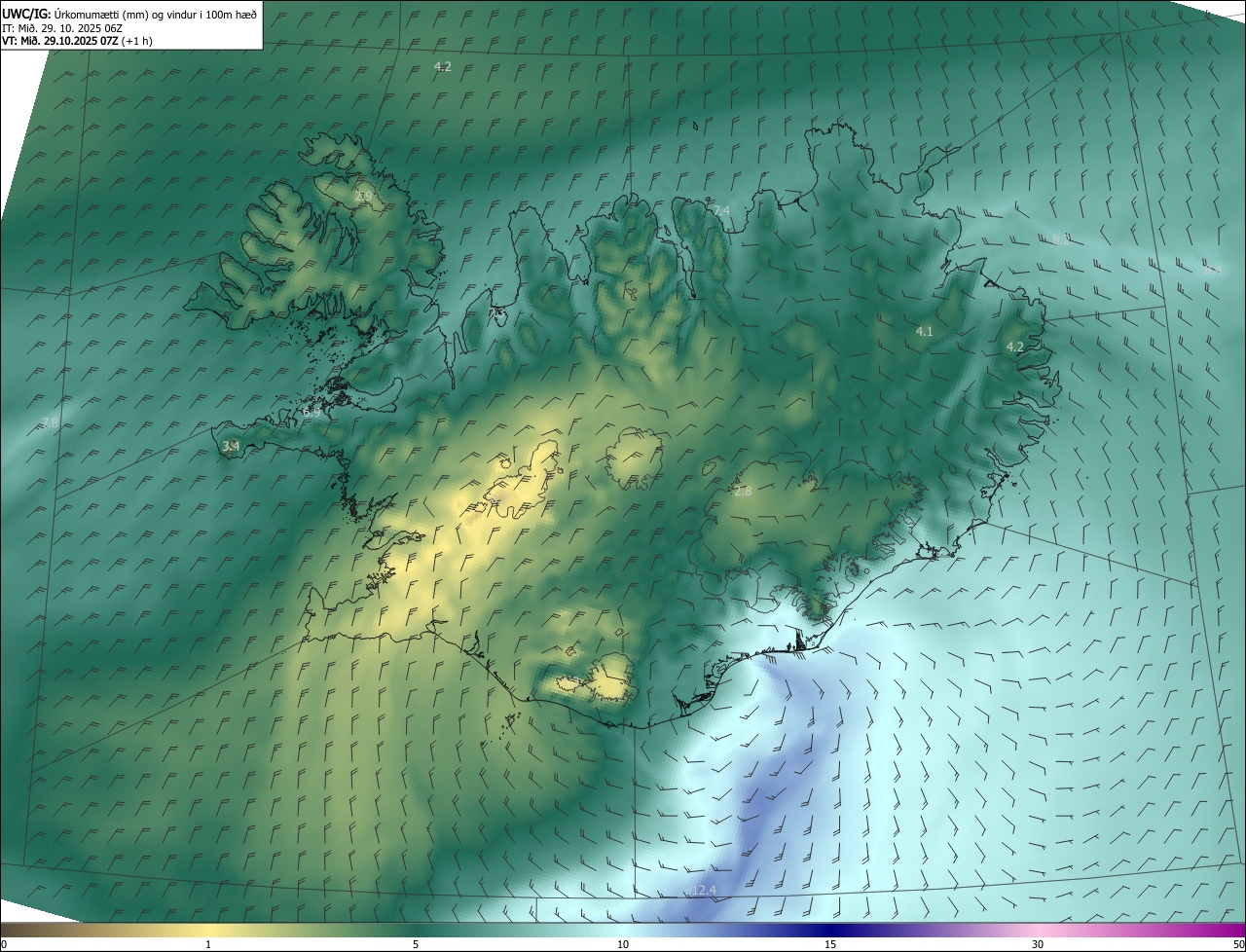Click the 4.1 value label on the map
The image size is (1246, 952).
[925, 331]
